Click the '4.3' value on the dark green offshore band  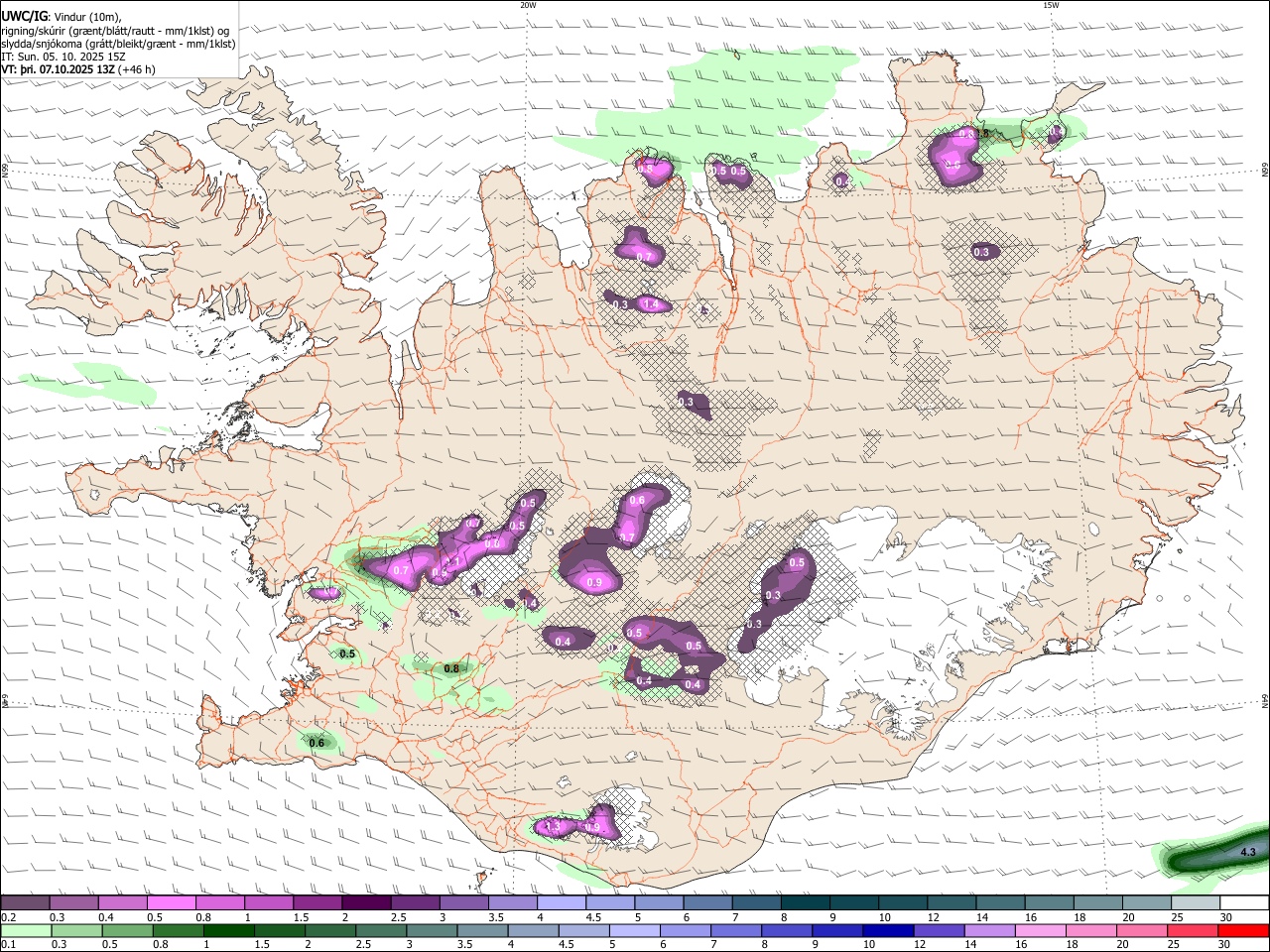pos(1248,852)
